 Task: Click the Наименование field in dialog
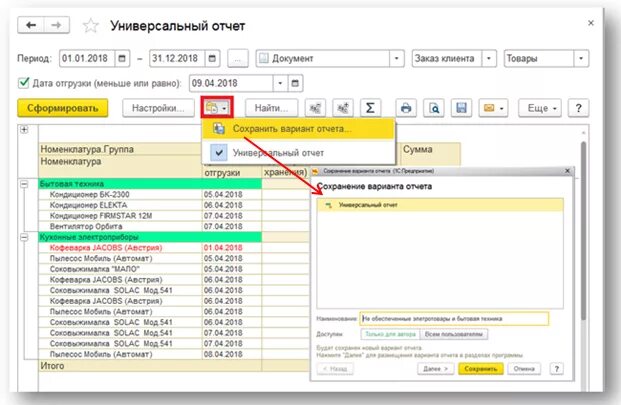tap(454, 319)
